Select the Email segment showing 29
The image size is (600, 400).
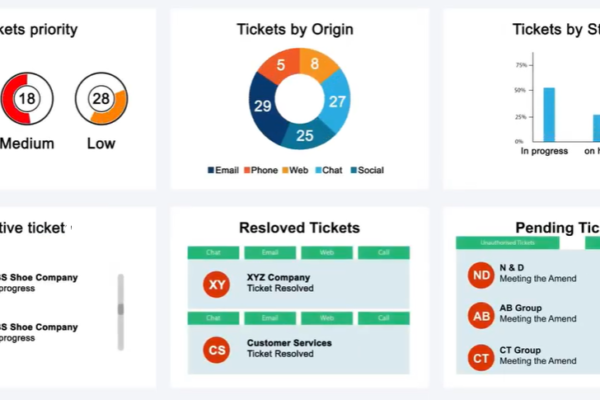pyautogui.click(x=264, y=107)
